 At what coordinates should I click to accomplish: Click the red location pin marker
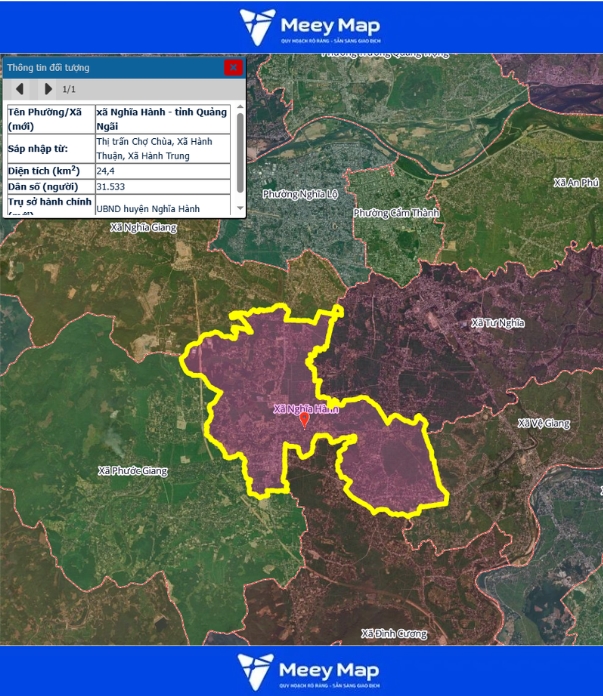[x=304, y=420]
